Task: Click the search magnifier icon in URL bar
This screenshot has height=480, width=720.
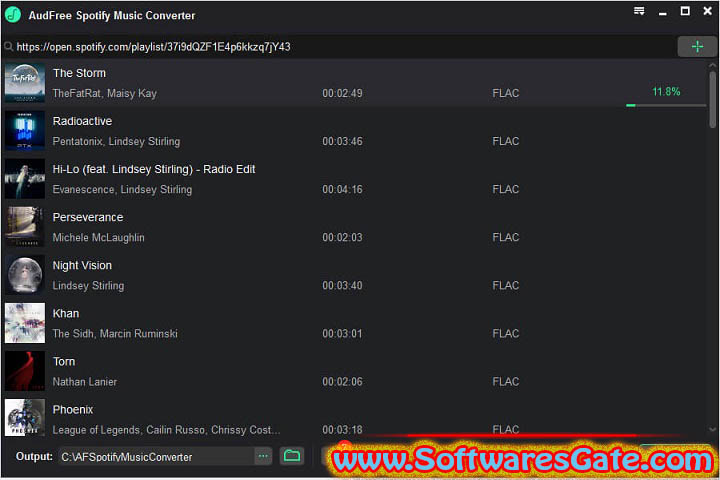Action: click(8, 46)
